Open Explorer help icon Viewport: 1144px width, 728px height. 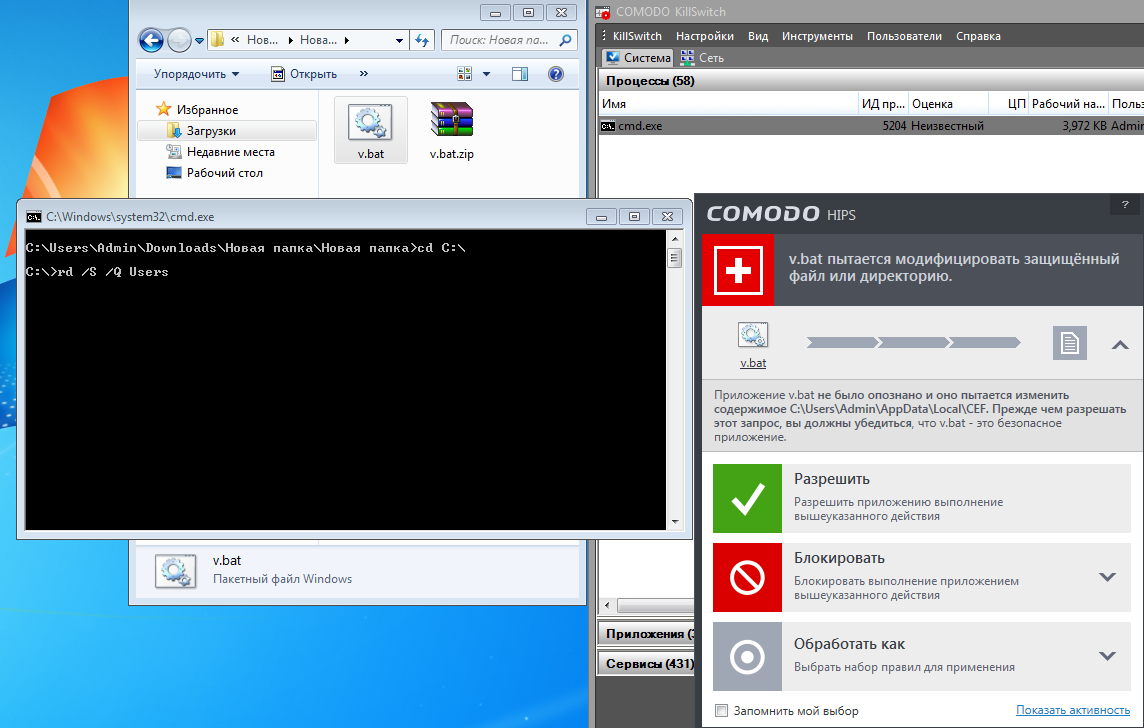coord(556,74)
